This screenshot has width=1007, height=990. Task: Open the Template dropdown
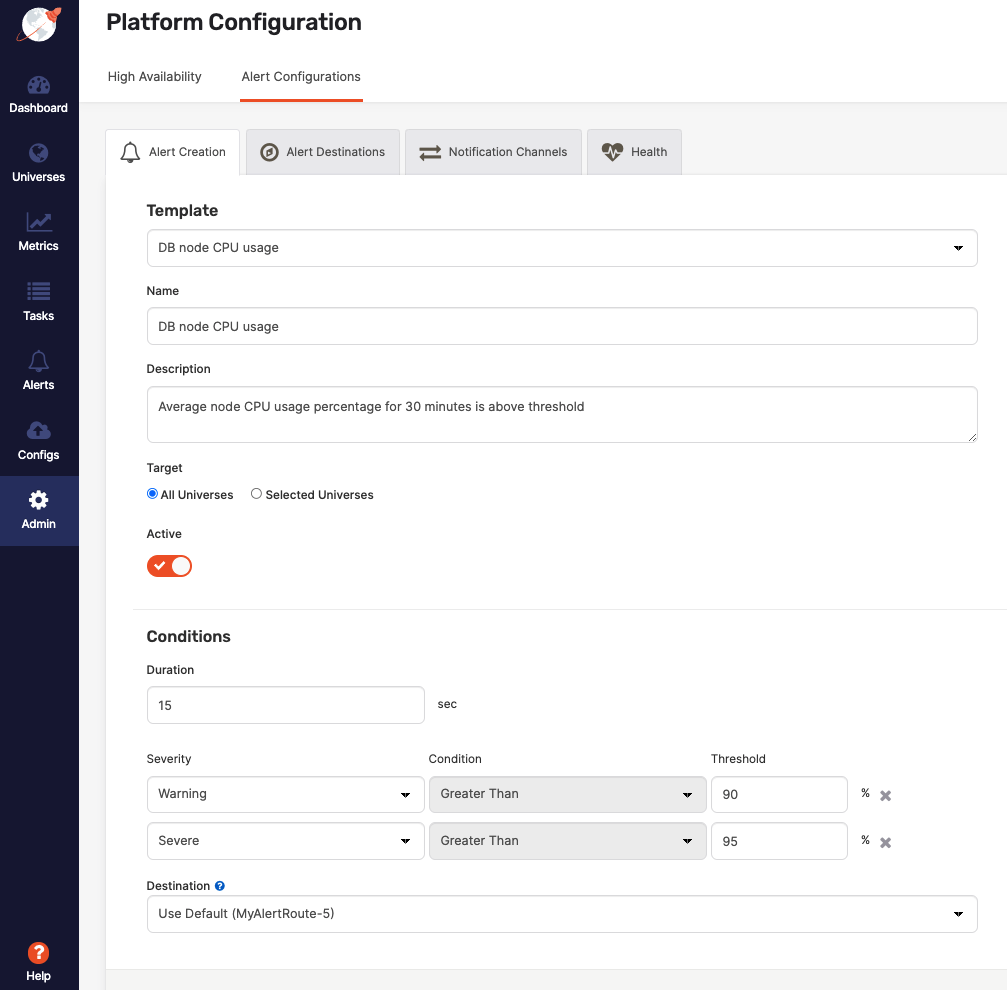[x=562, y=248]
